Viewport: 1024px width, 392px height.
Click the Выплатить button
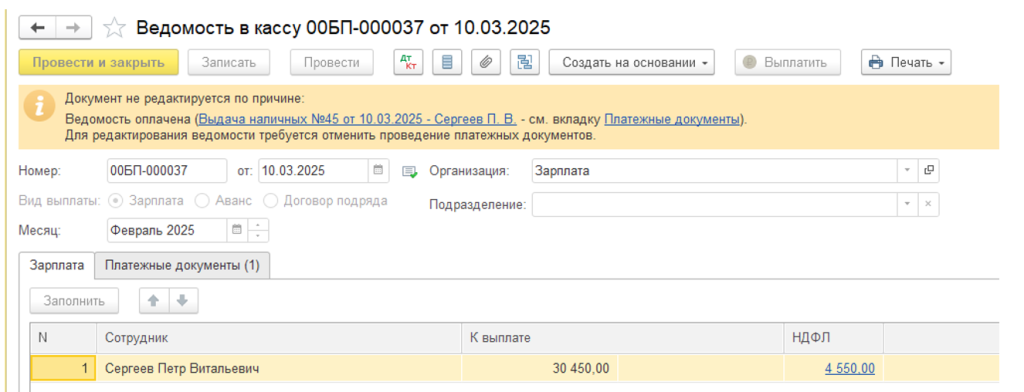[x=788, y=63]
